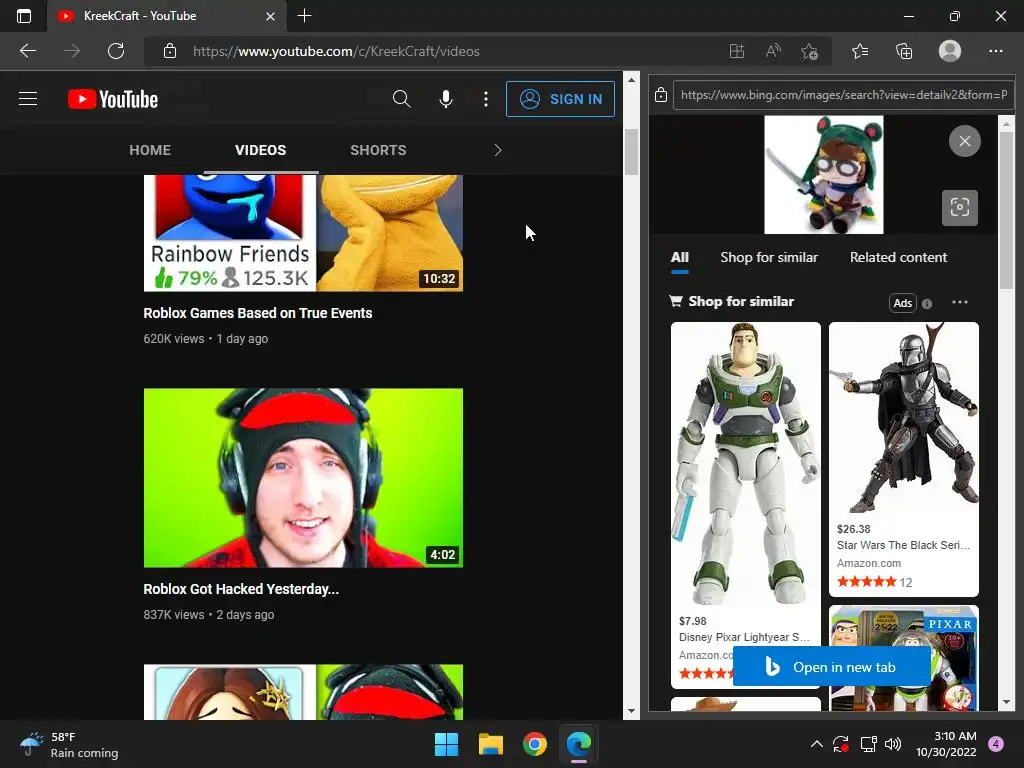
Task: Switch to Related content tab
Action: coord(898,257)
